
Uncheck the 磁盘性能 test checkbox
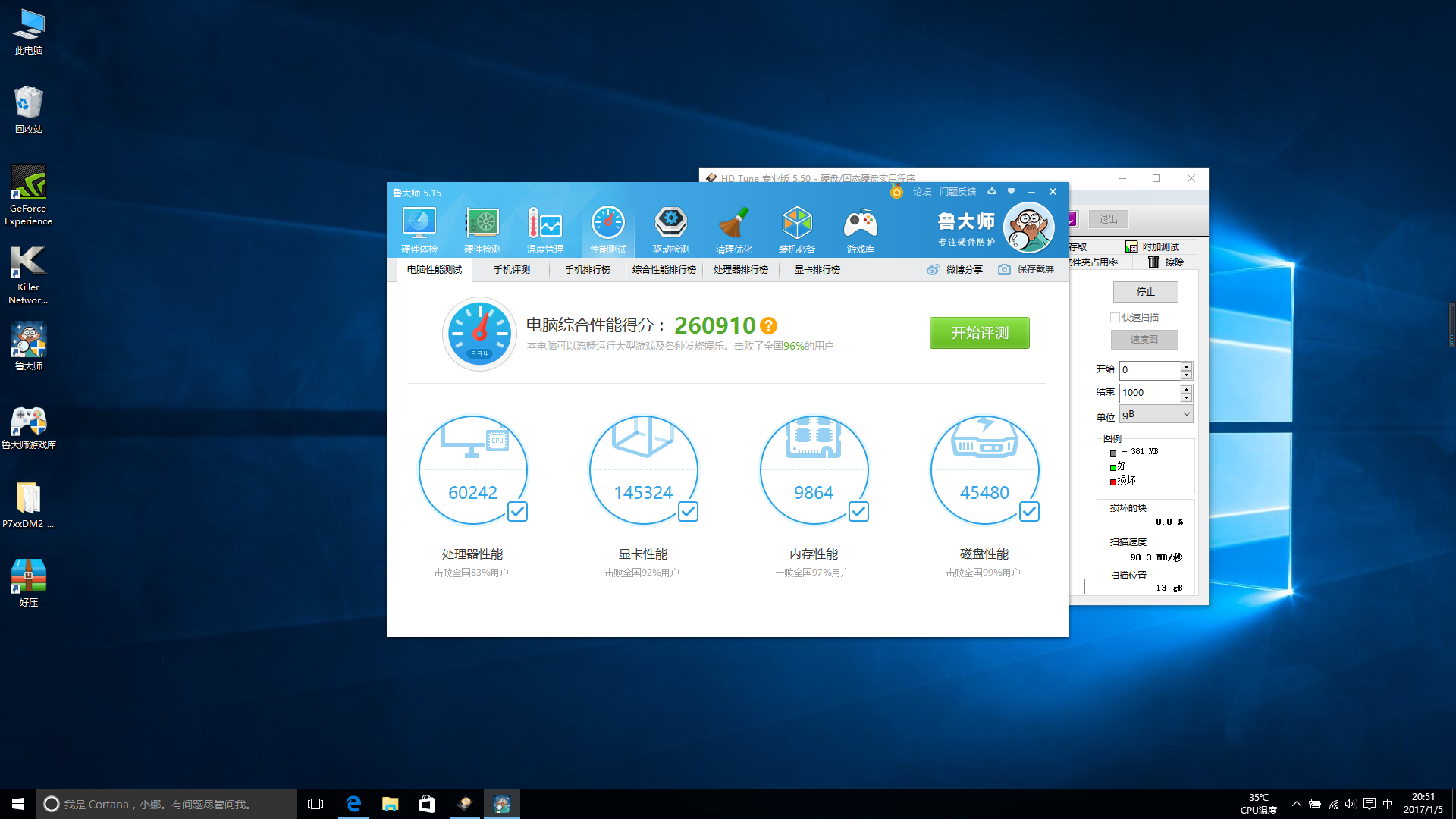(1029, 512)
